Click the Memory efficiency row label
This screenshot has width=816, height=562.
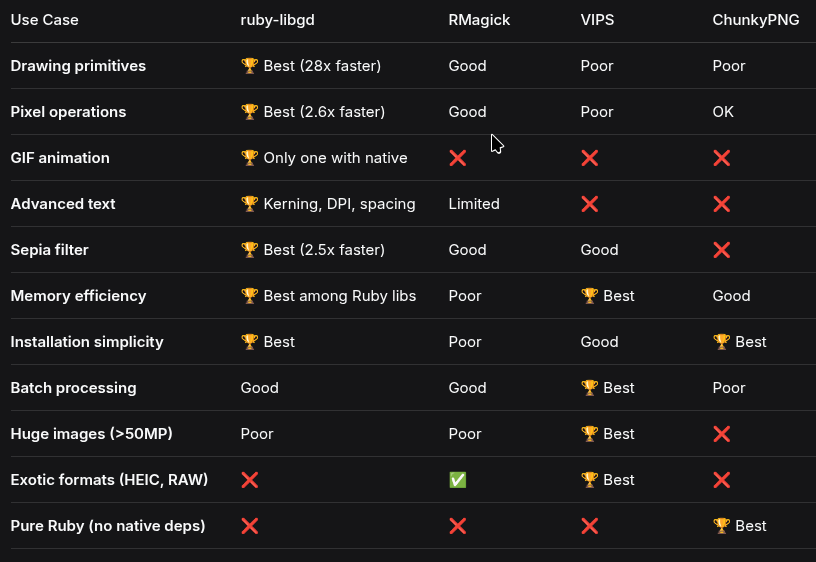tap(78, 296)
